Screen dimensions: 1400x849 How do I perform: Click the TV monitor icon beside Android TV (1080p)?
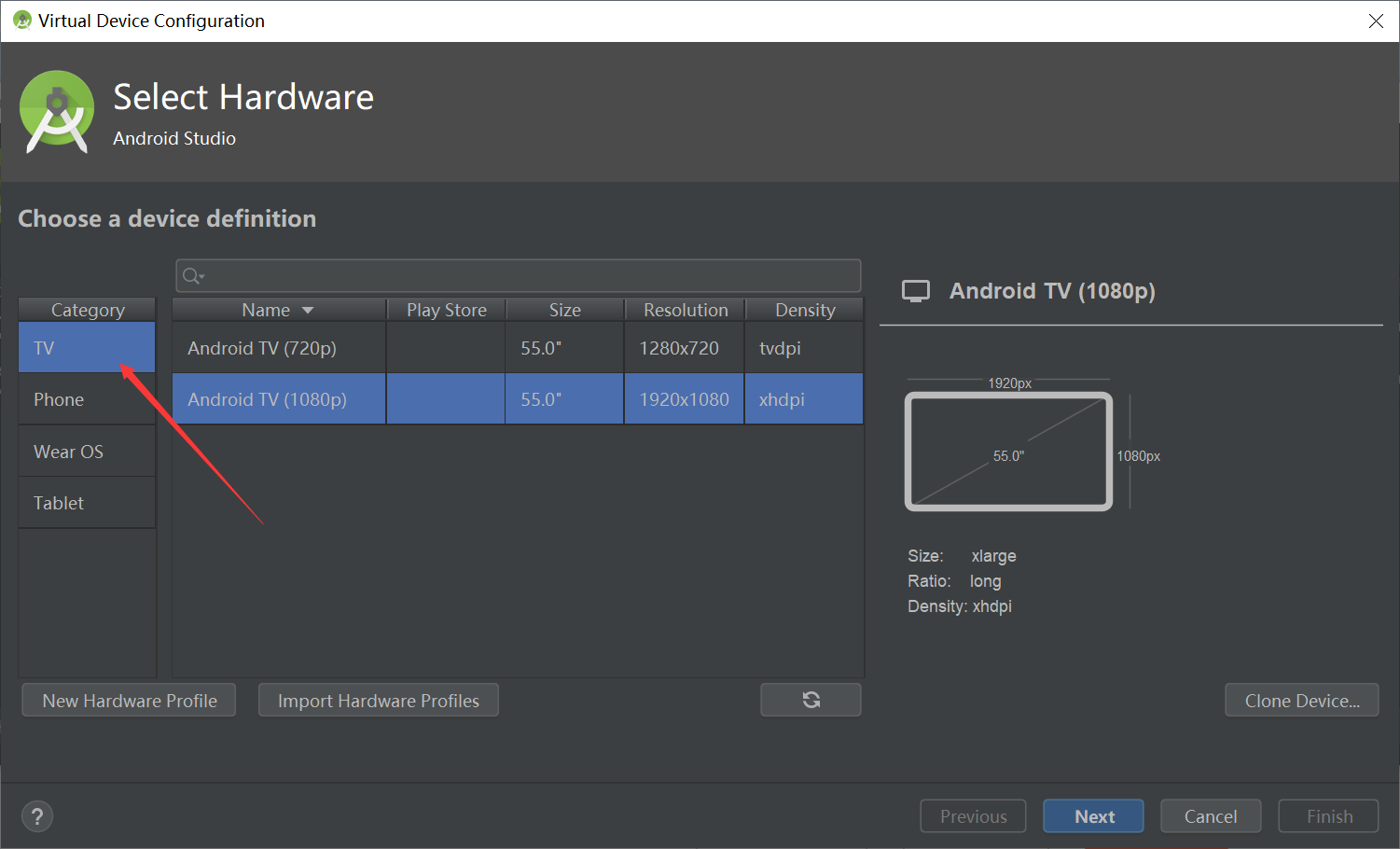916,291
